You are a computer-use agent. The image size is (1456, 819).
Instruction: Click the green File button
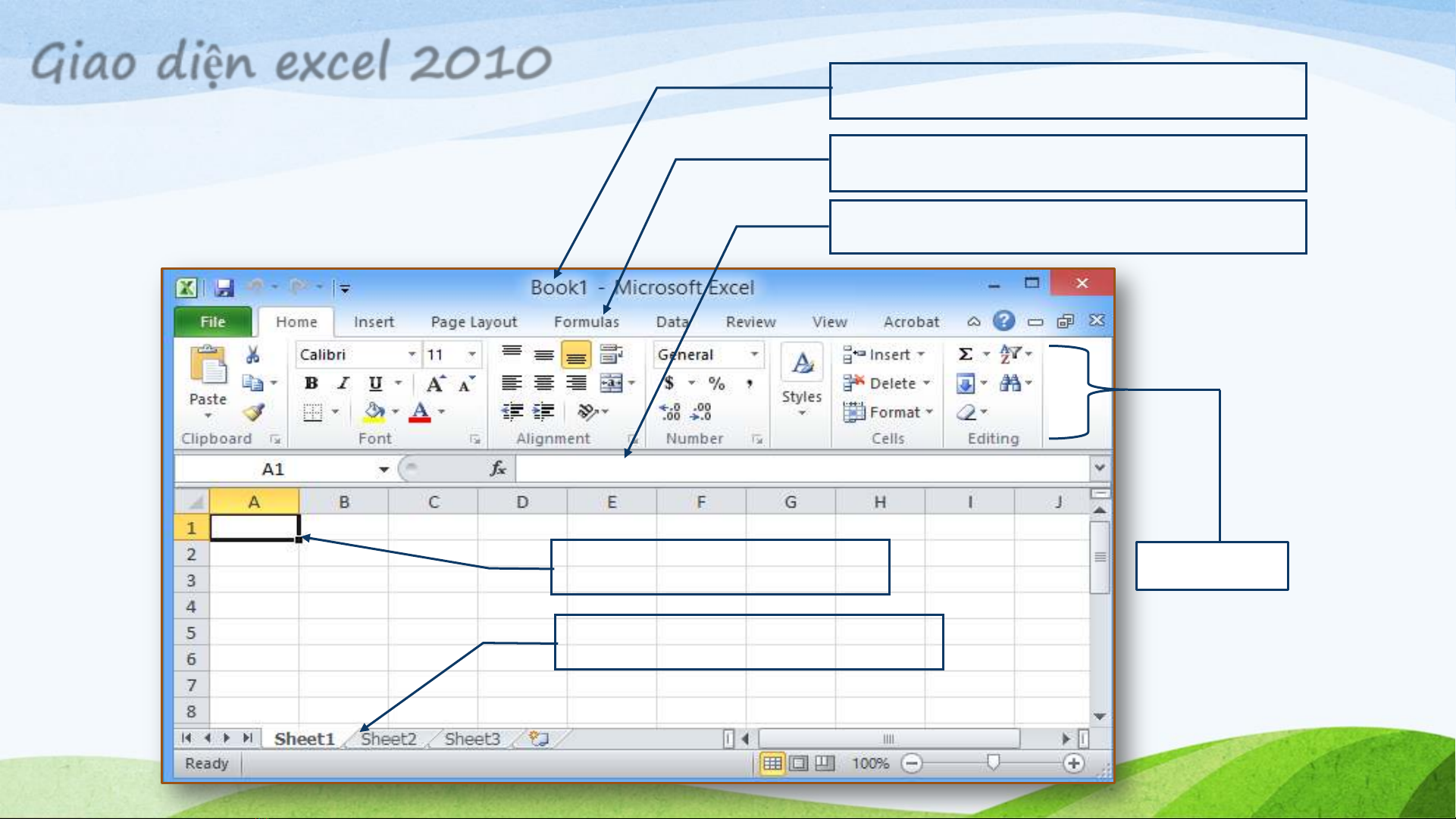[x=213, y=322]
